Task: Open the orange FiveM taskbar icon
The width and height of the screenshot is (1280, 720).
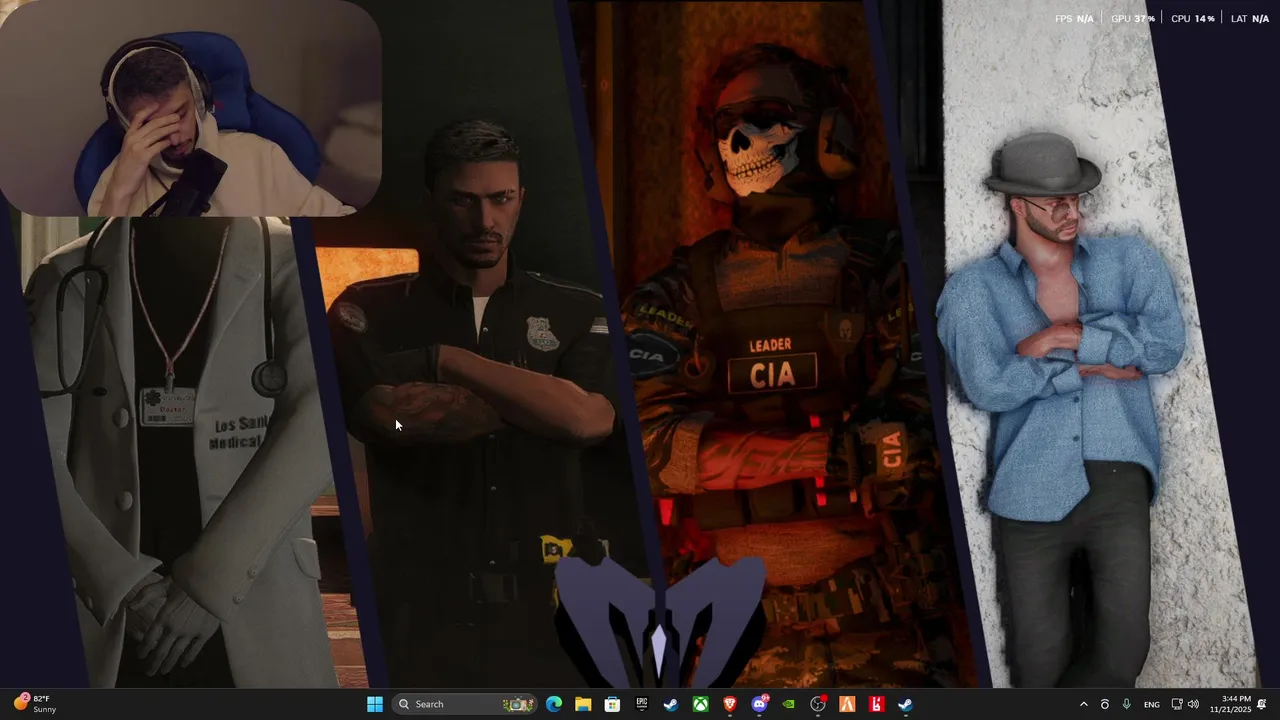Action: 847,704
